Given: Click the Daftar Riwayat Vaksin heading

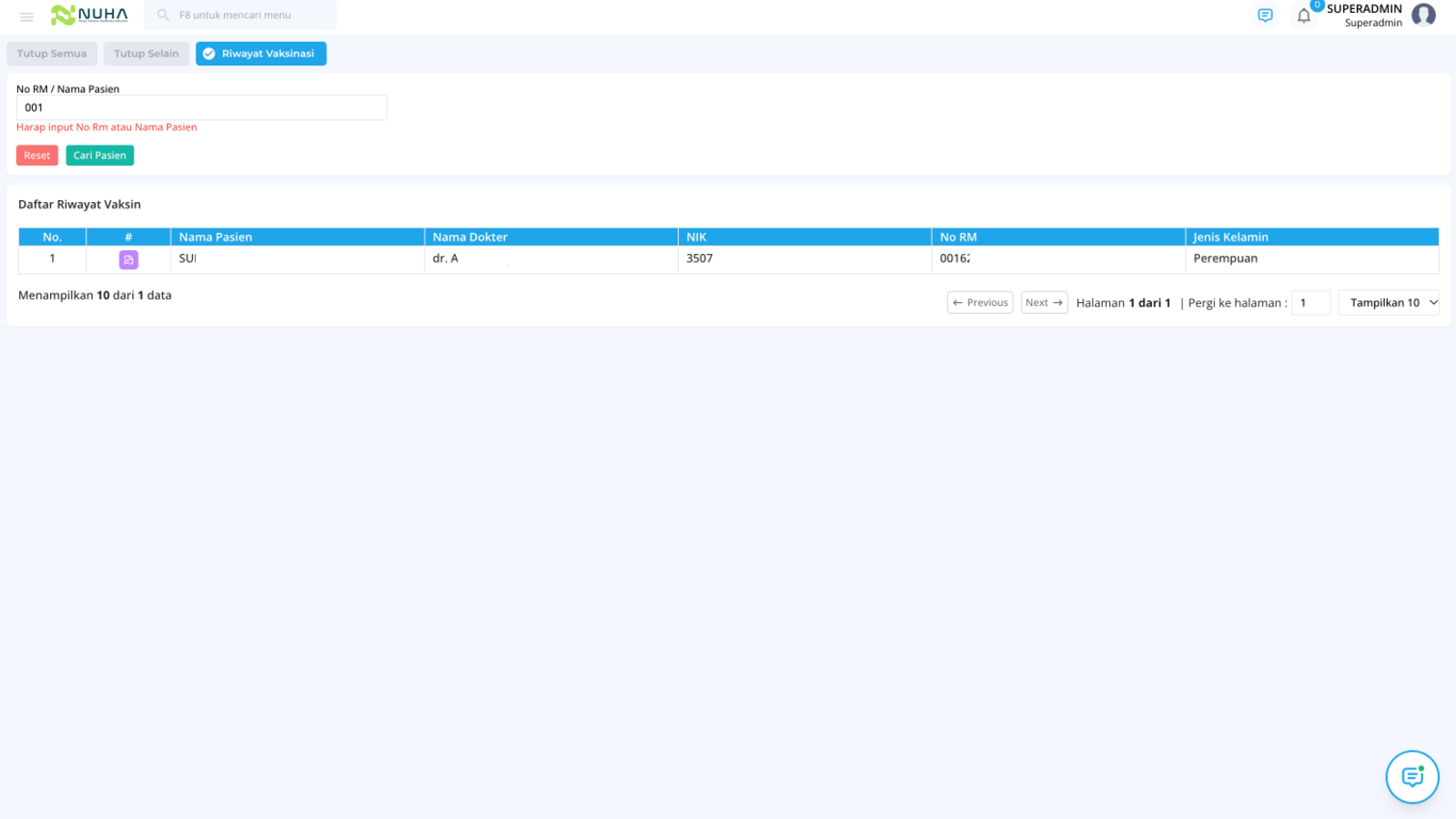Looking at the screenshot, I should point(79,205).
